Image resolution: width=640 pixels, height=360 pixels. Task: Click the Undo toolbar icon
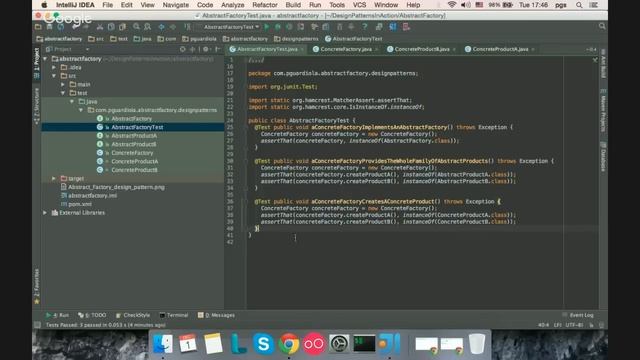76,27
